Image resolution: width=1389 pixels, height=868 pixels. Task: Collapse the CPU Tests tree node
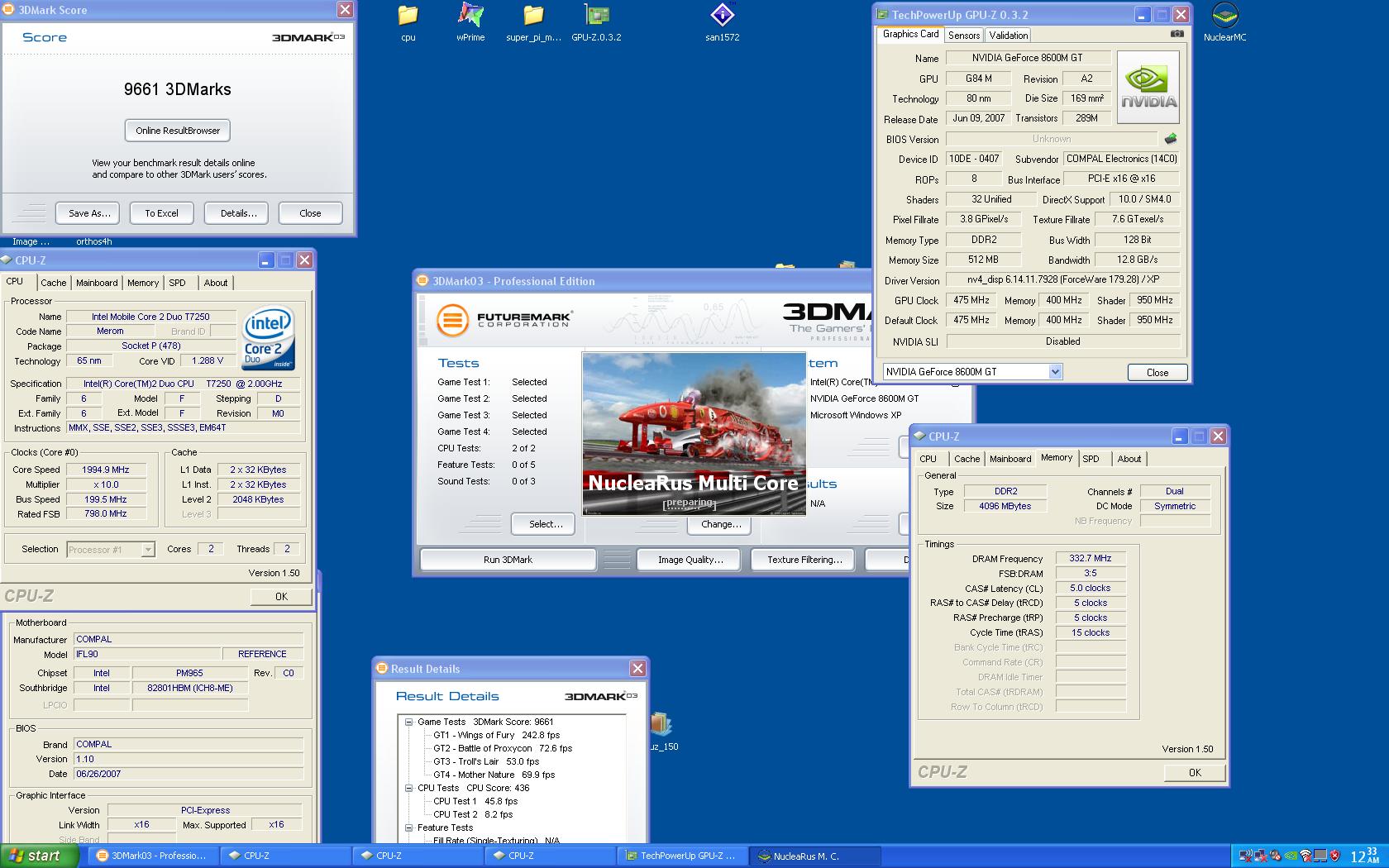click(x=408, y=788)
